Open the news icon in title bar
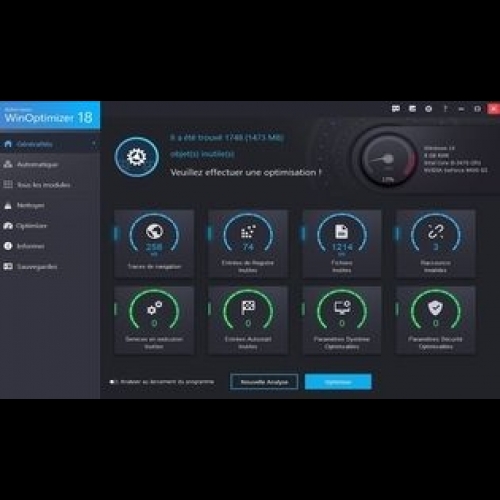The width and height of the screenshot is (500, 500). coord(412,109)
